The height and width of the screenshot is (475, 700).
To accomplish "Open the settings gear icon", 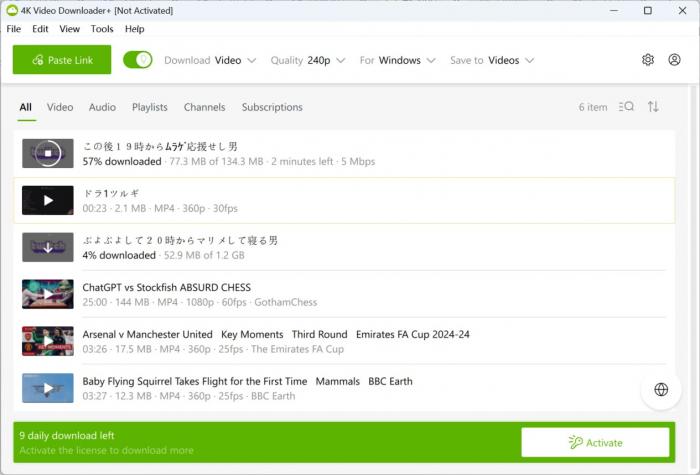I will tap(648, 59).
